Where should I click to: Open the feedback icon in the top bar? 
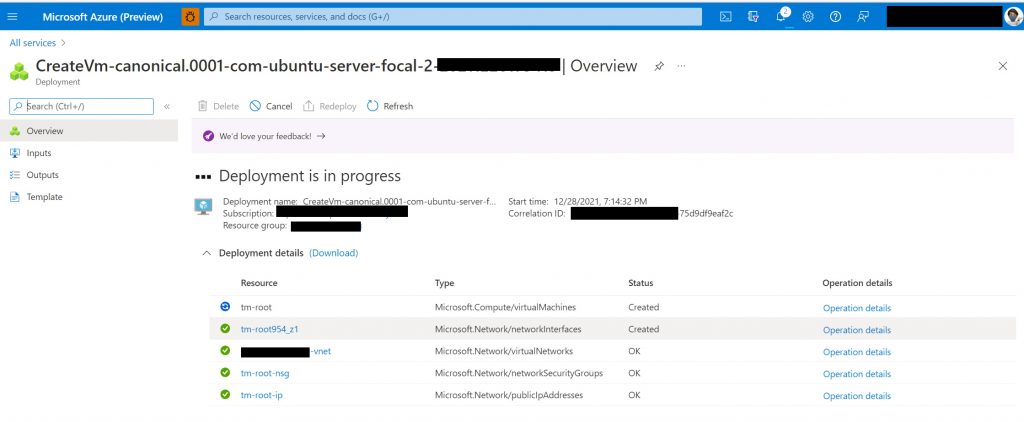(x=863, y=17)
